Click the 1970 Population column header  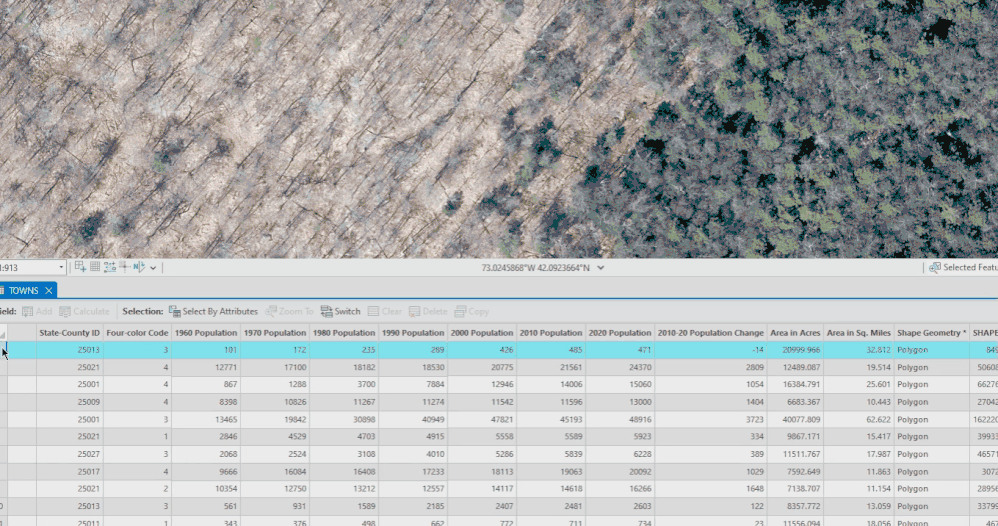[x=275, y=333]
